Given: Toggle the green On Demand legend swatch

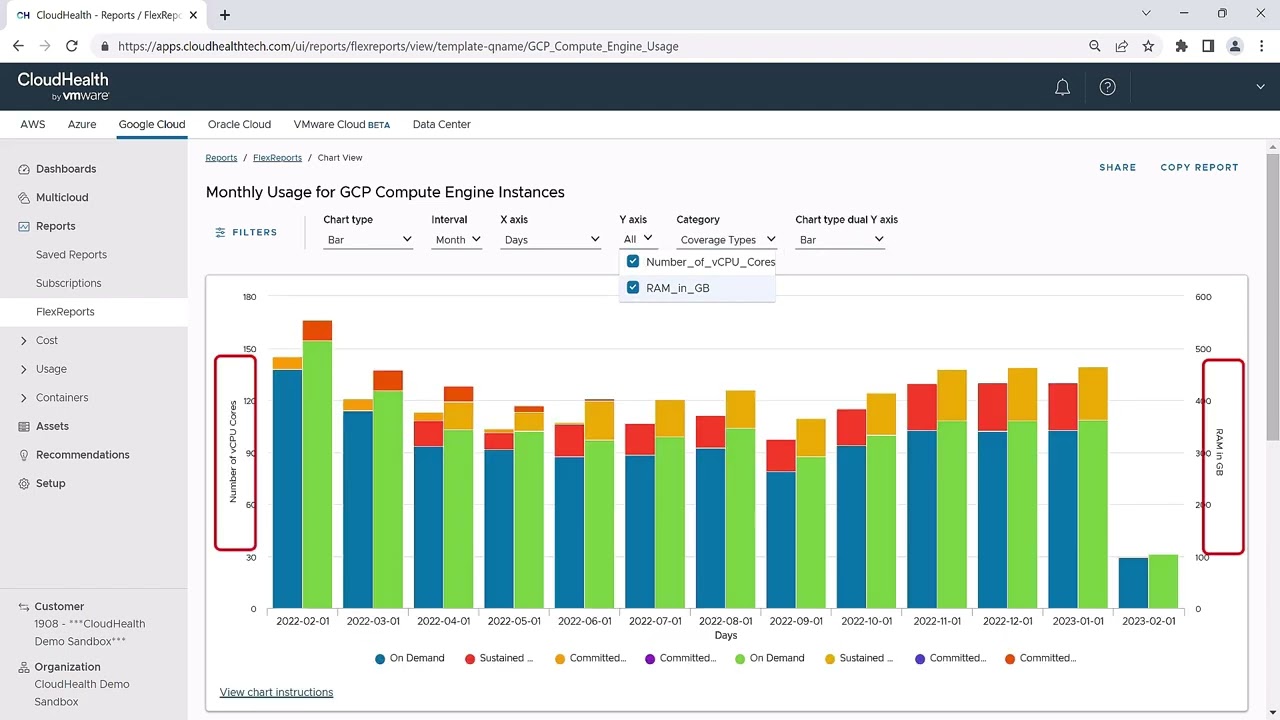Looking at the screenshot, I should pos(740,659).
